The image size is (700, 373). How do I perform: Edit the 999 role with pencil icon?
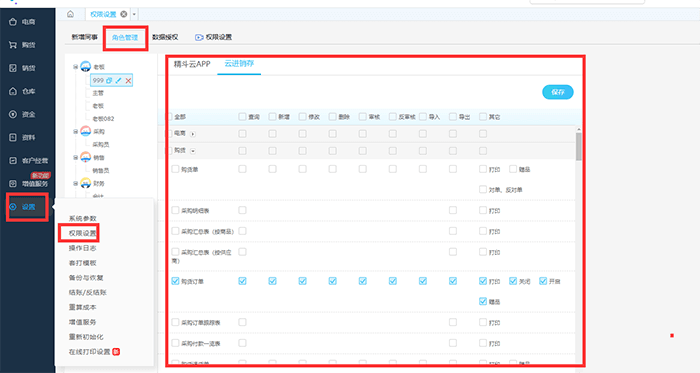[118, 80]
